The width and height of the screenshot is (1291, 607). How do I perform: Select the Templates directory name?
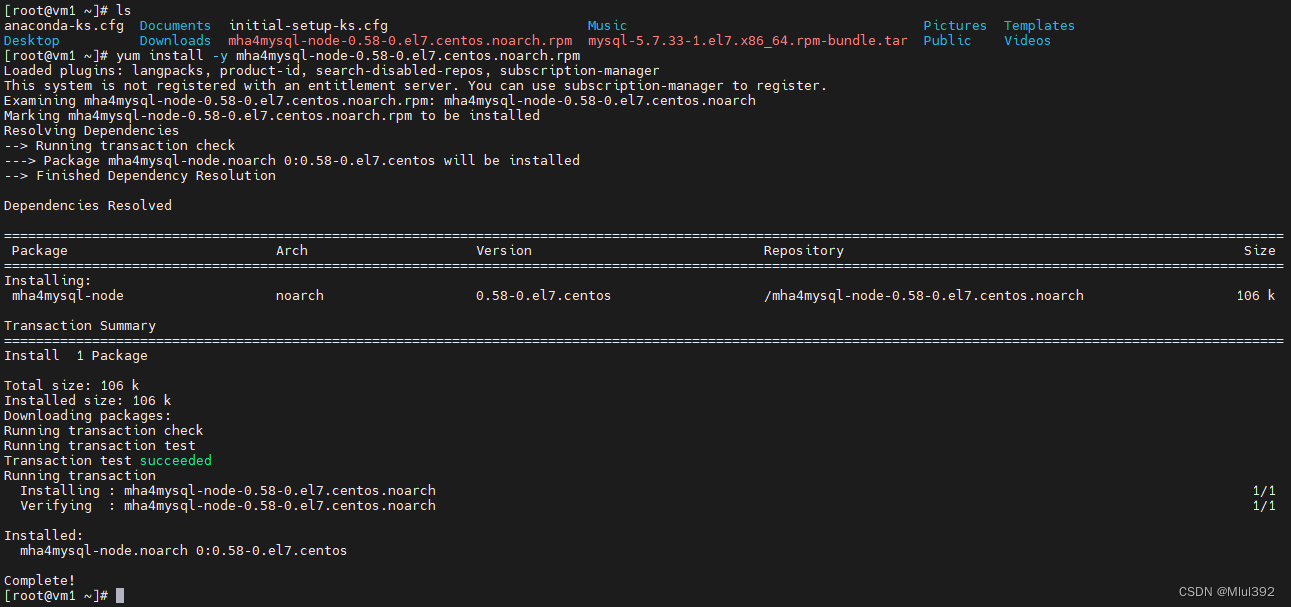1038,25
